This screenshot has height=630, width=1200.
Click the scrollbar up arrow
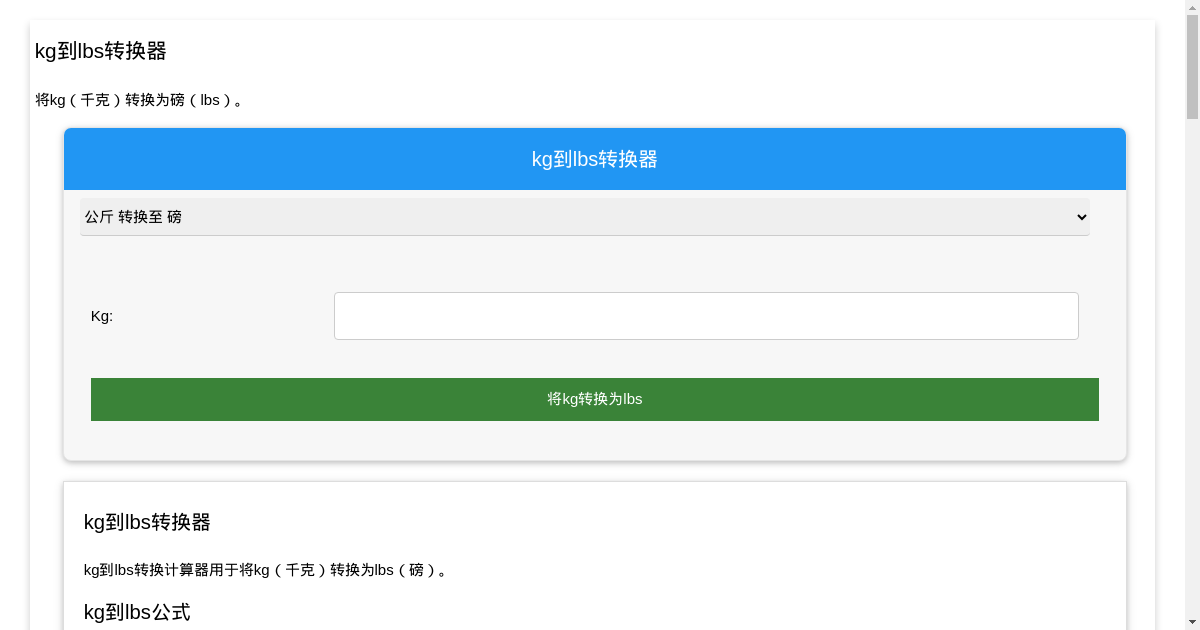pos(1192,8)
